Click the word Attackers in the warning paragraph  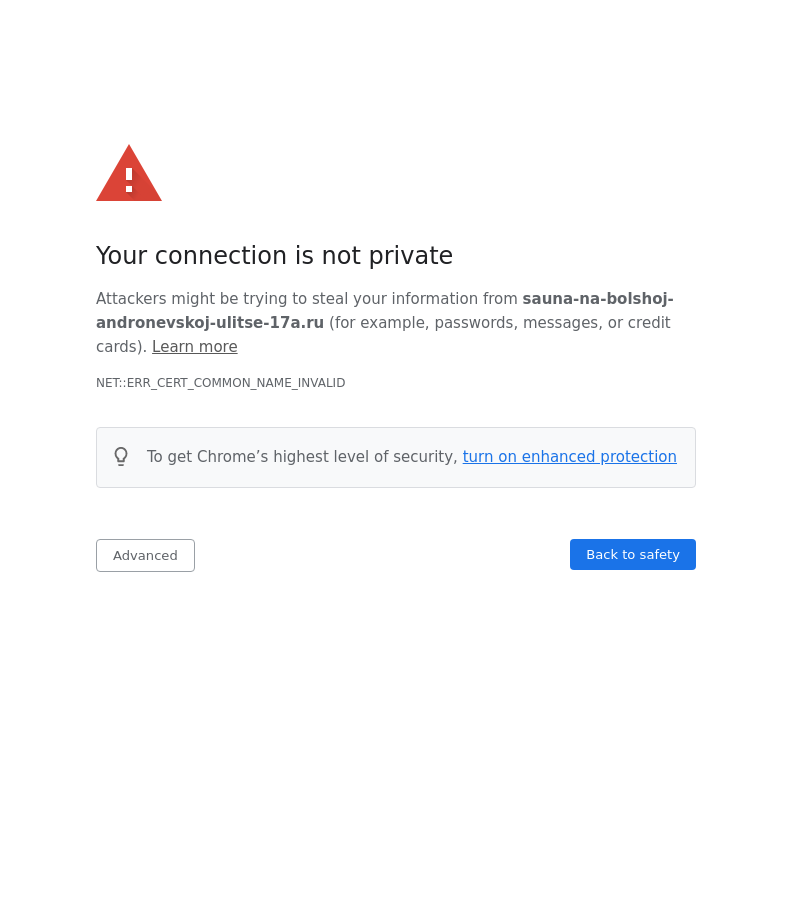click(131, 299)
